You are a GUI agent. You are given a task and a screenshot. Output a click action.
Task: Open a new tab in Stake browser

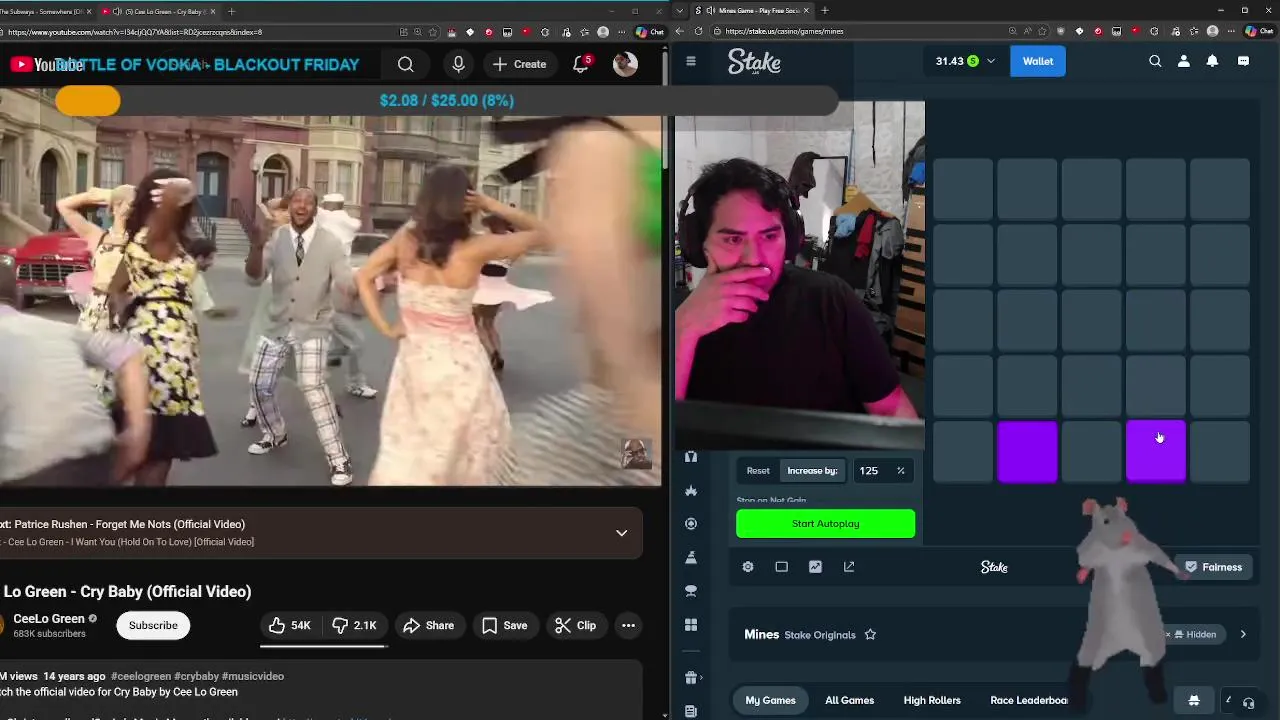point(824,11)
